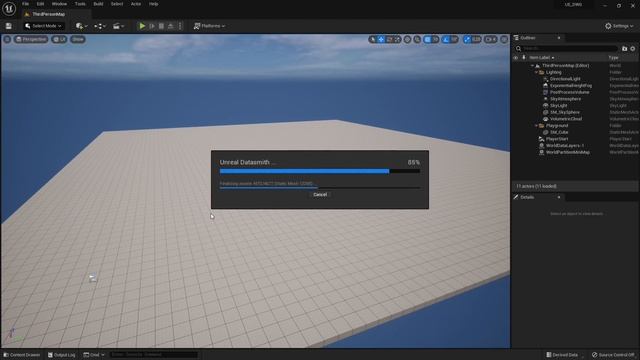Choose the select objects cursor tool
Screen dimensions: 640x360
click(x=373, y=39)
